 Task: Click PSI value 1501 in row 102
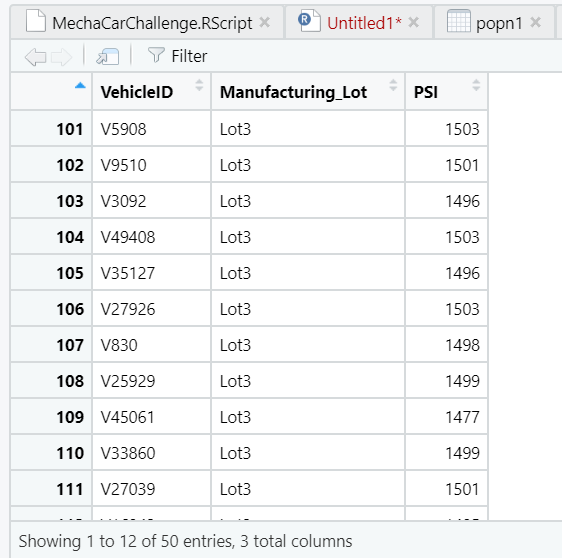[x=447, y=165]
